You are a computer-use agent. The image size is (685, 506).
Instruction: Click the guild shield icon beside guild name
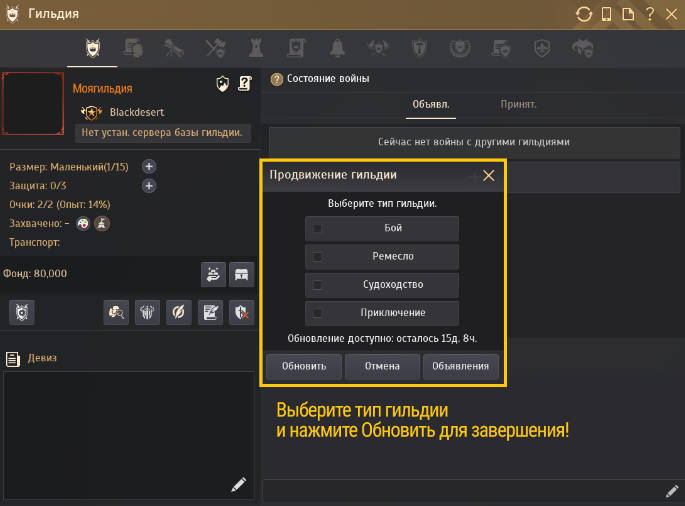tap(223, 83)
